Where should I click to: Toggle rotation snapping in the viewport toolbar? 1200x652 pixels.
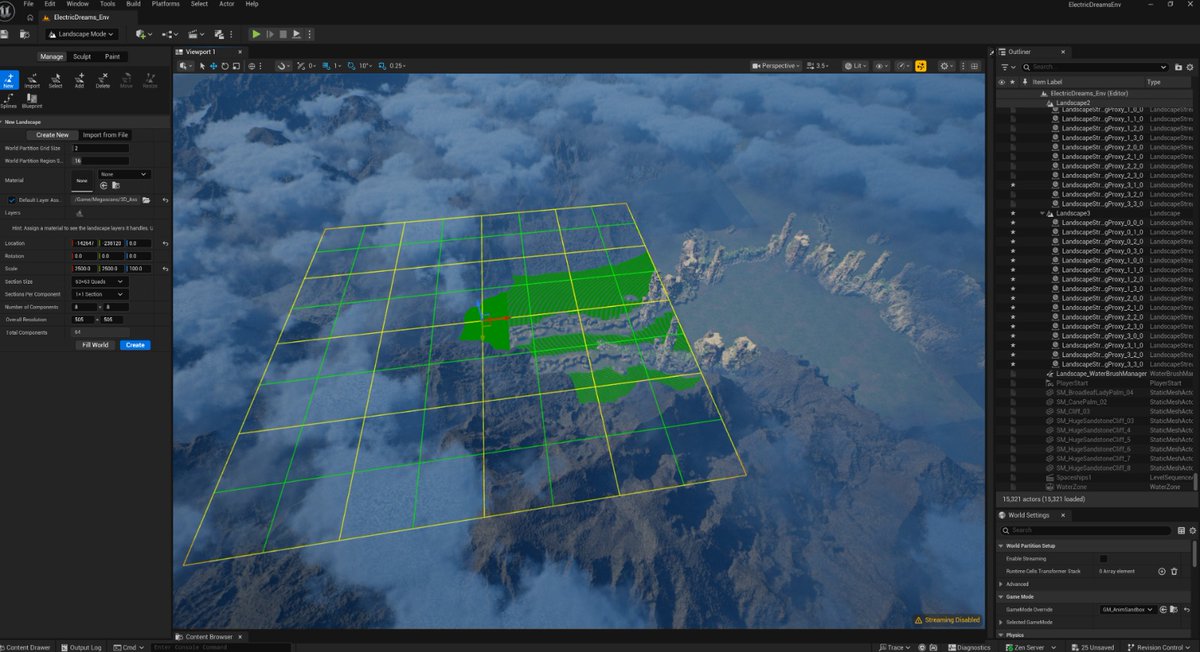[350, 66]
